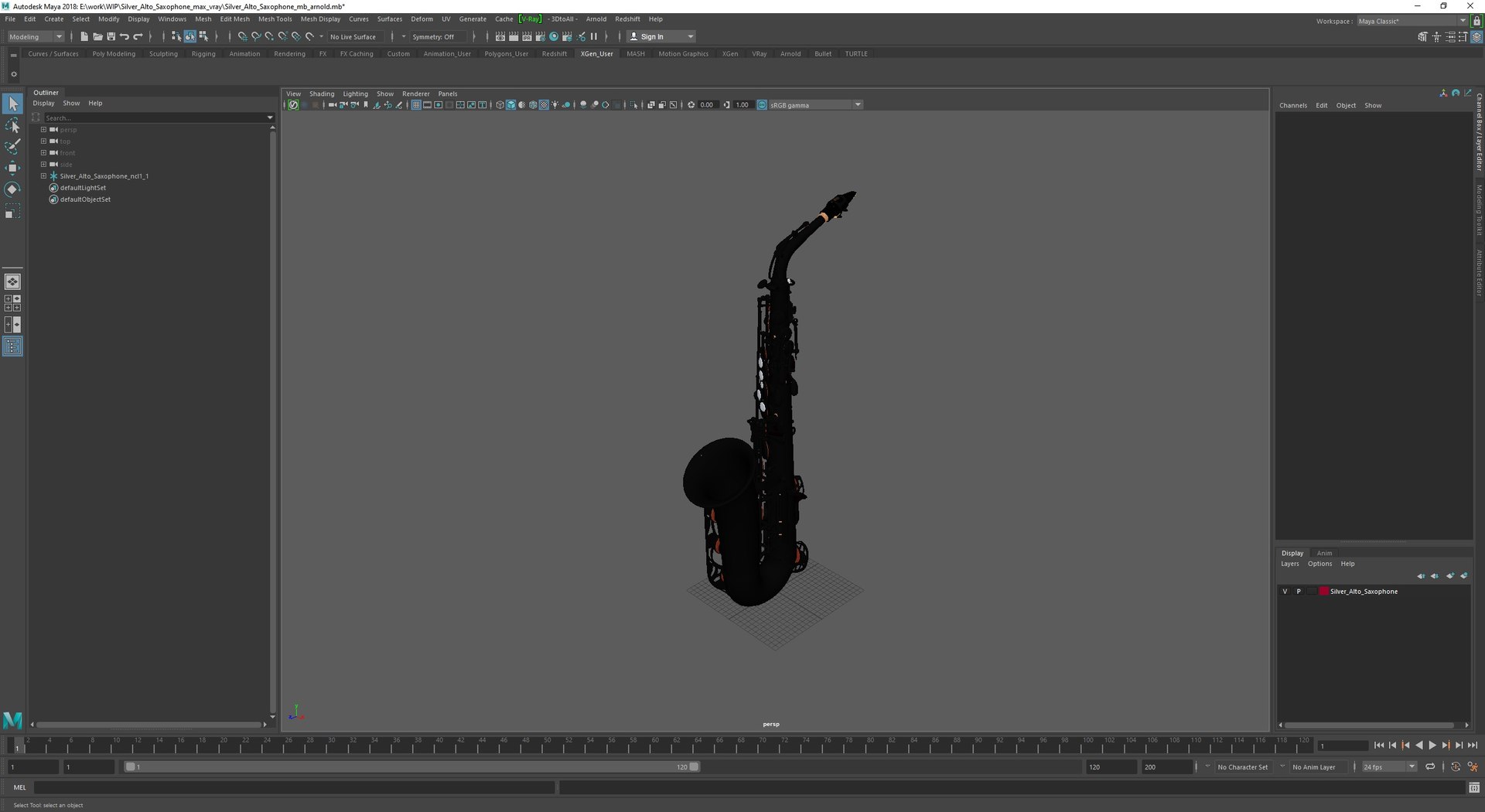The image size is (1485, 812).
Task: Create a new scene
Action: tap(84, 36)
